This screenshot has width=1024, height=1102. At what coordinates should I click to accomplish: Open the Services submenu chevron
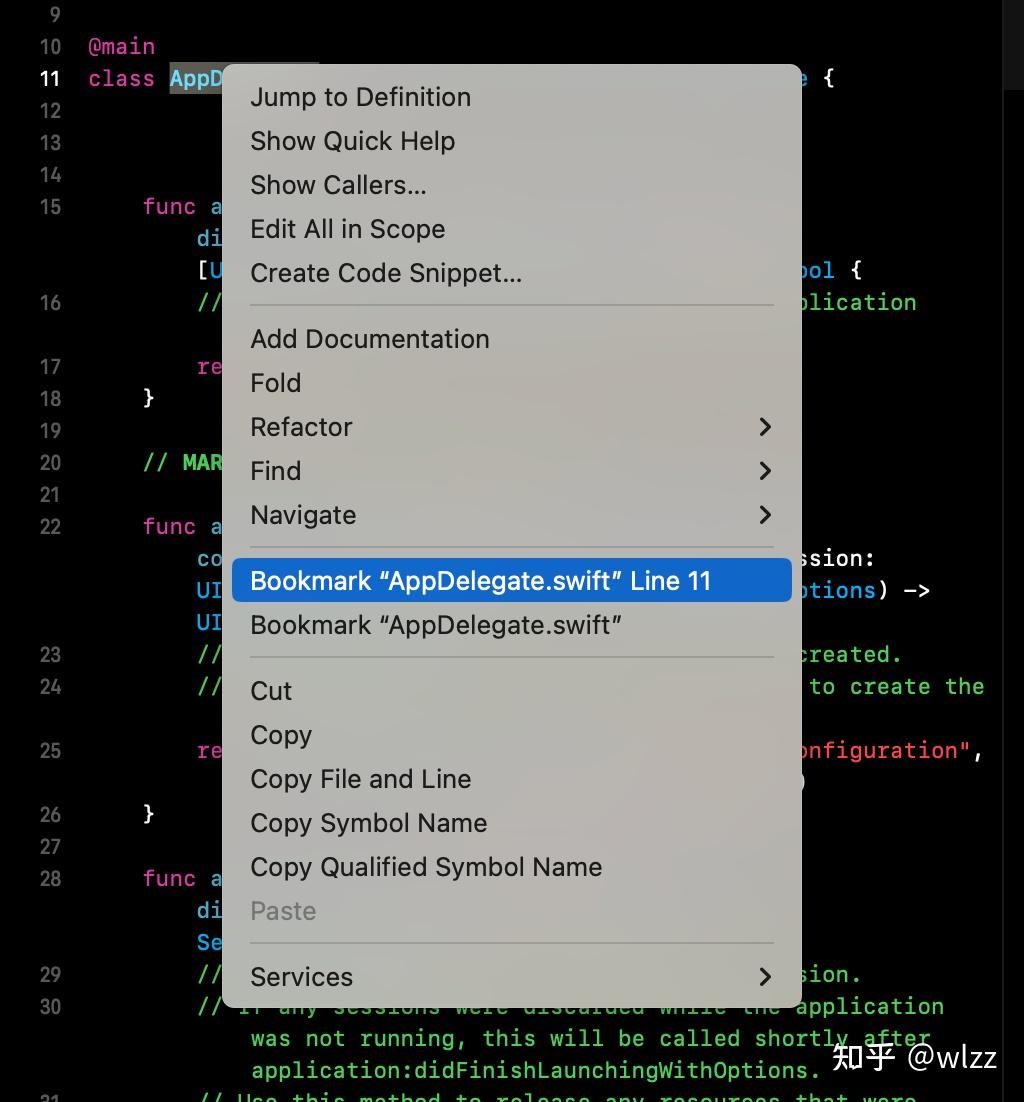765,977
